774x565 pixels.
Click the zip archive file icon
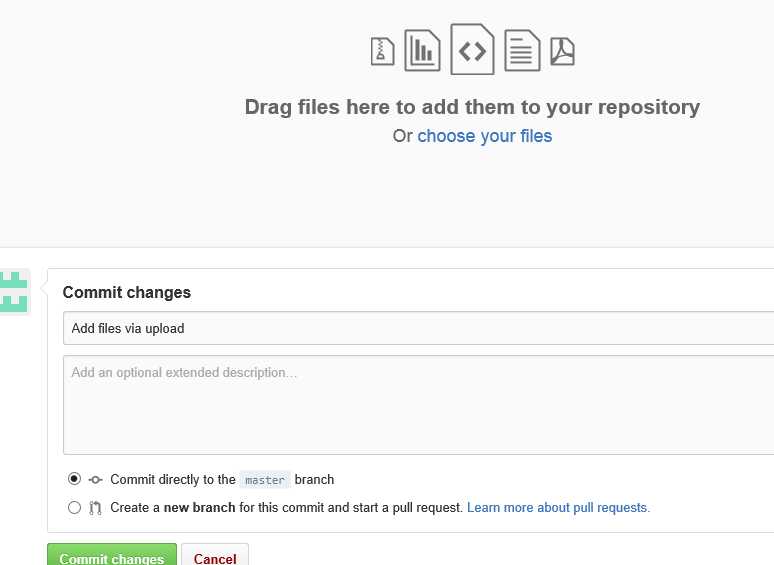[383, 51]
